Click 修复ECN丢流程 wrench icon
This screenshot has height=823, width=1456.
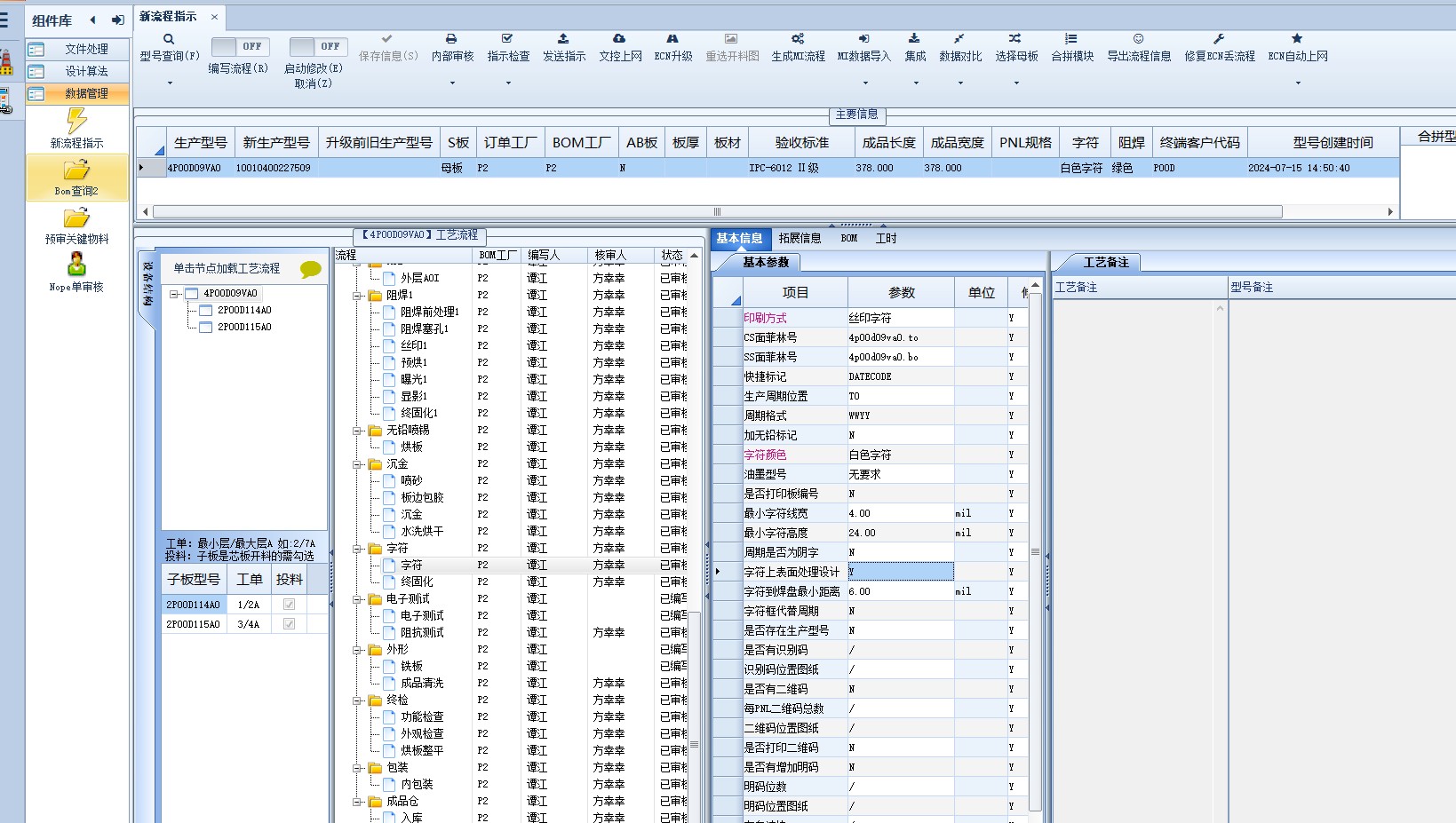pyautogui.click(x=1219, y=39)
